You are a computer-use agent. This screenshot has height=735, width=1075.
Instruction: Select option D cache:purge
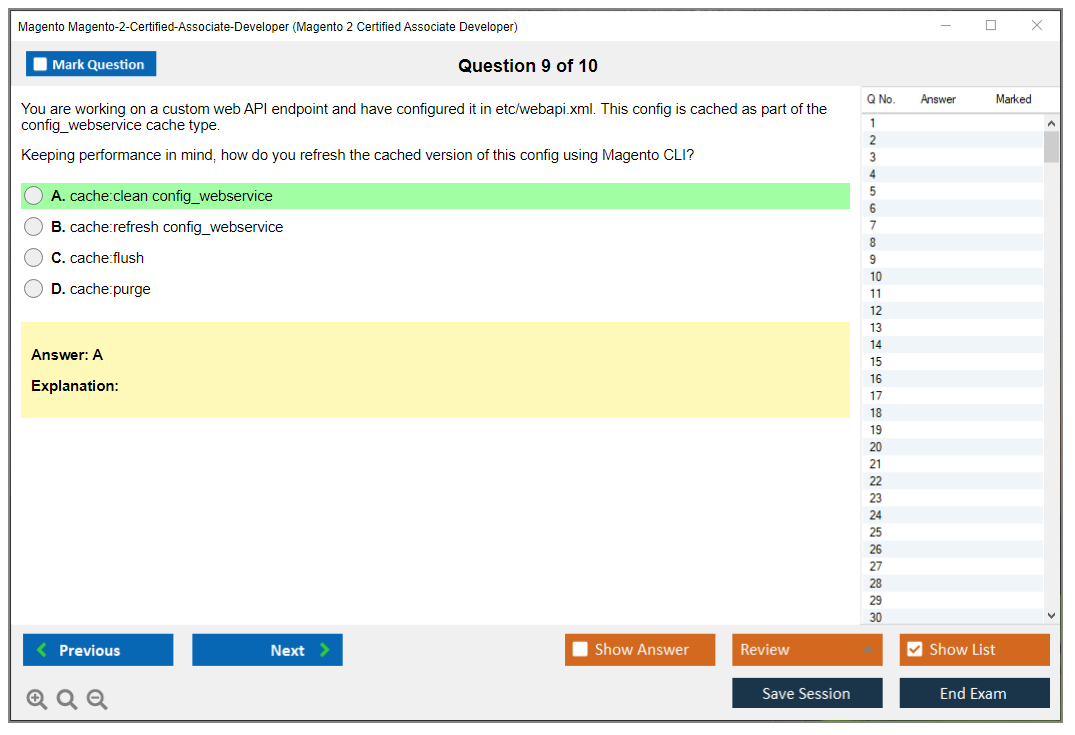34,289
